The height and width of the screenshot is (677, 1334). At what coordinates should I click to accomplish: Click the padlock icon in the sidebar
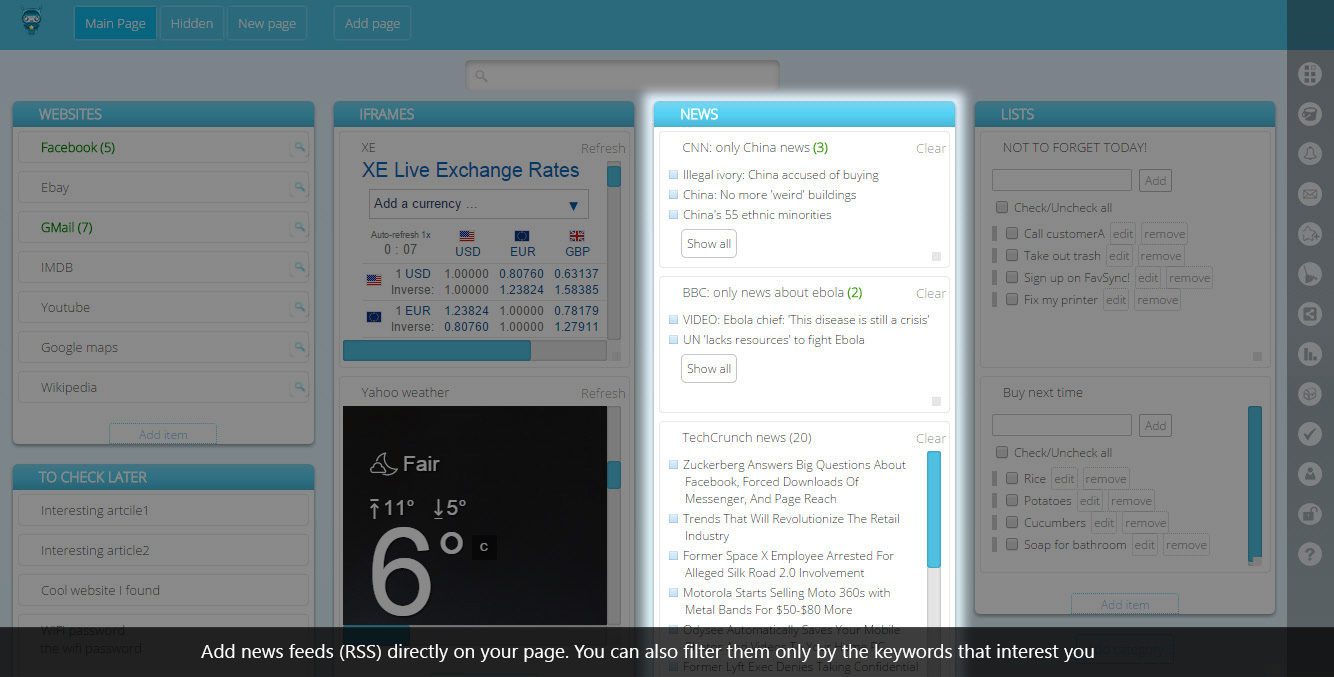pyautogui.click(x=1309, y=513)
